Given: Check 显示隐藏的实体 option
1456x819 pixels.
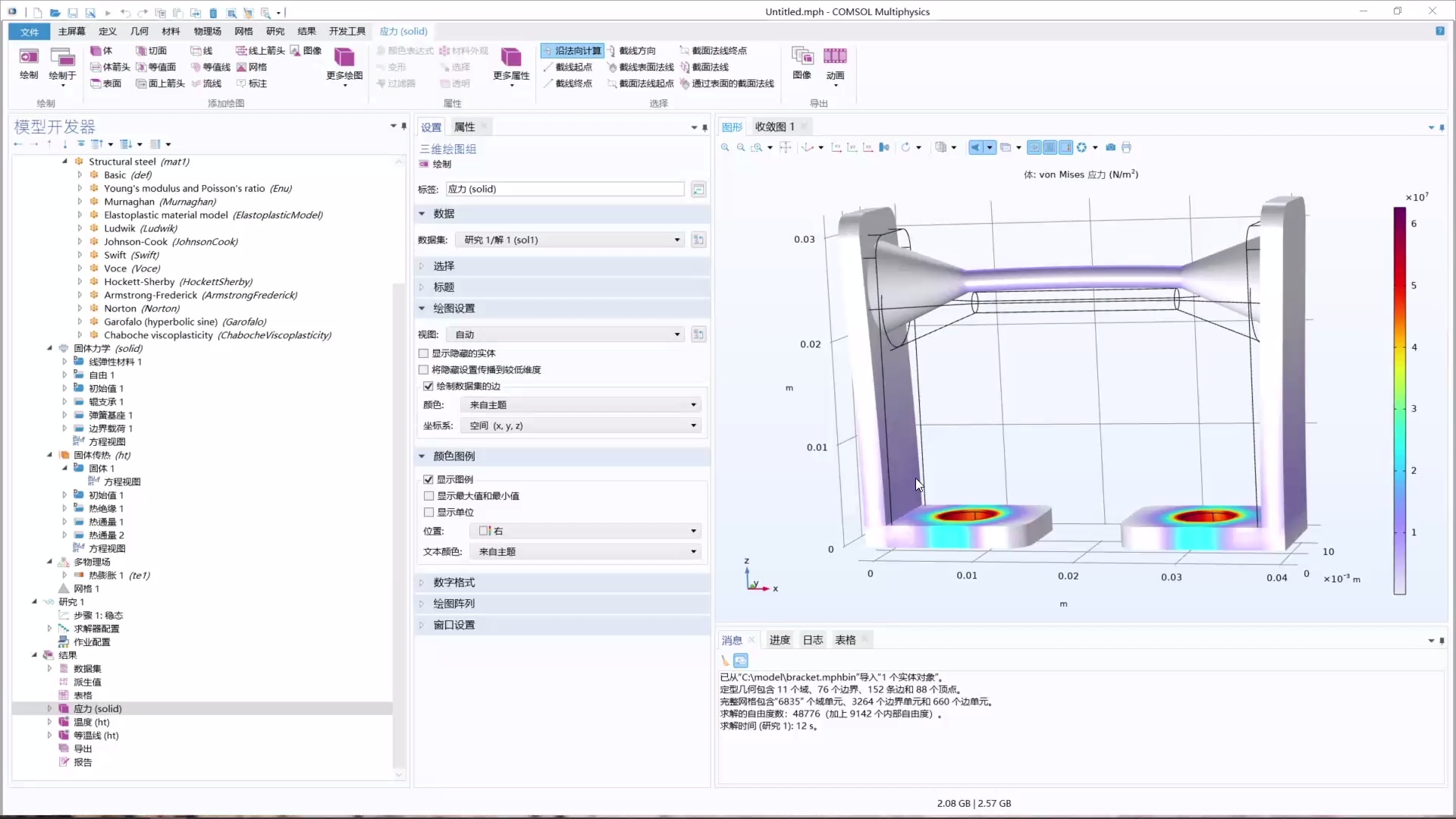Looking at the screenshot, I should (423, 353).
